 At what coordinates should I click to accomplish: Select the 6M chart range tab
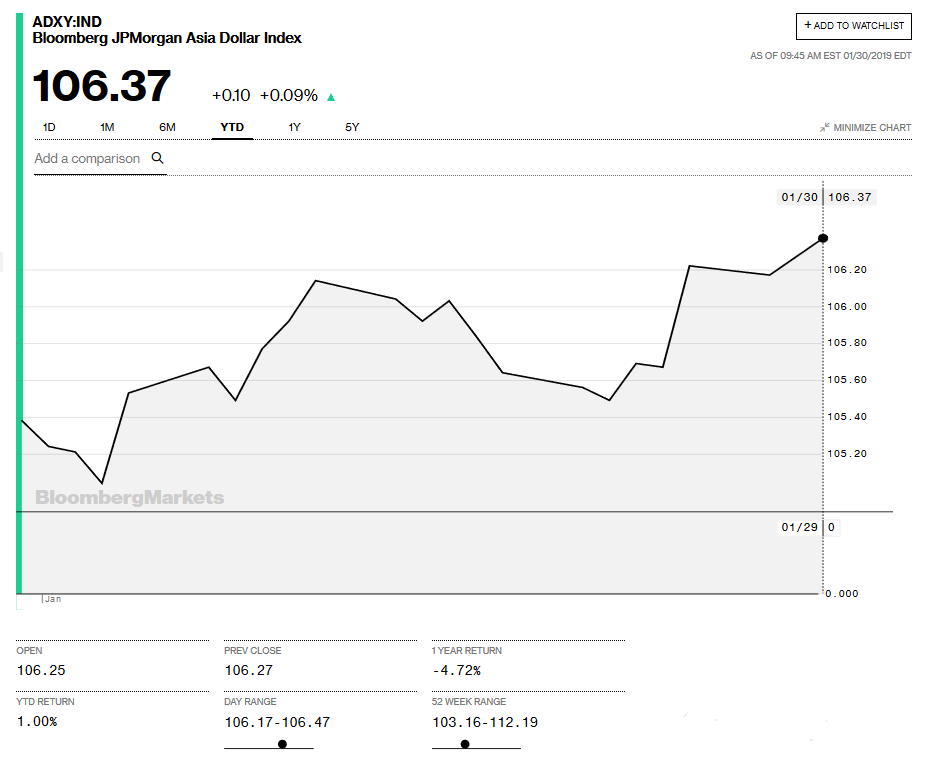167,127
